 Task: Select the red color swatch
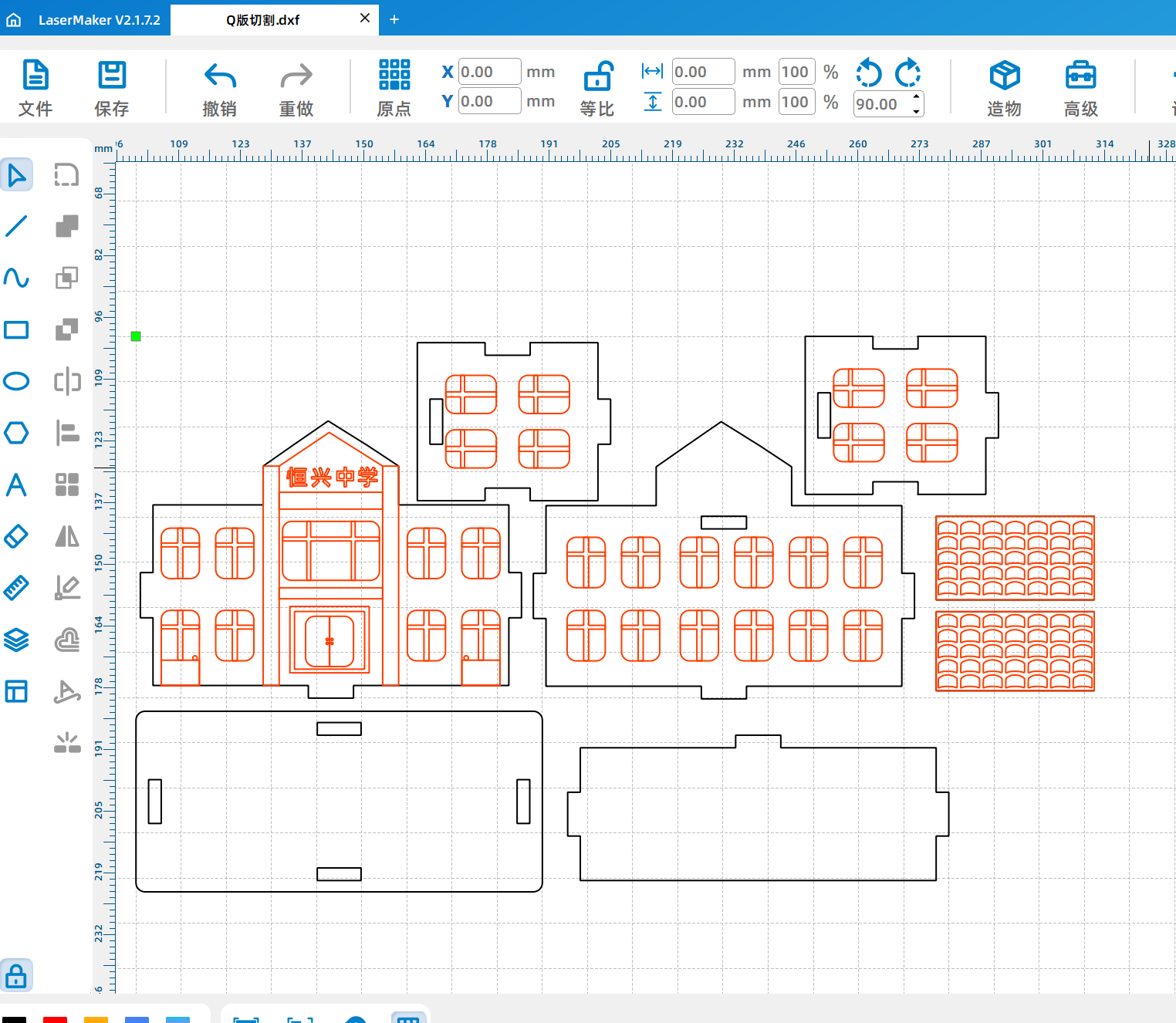pos(55,1019)
